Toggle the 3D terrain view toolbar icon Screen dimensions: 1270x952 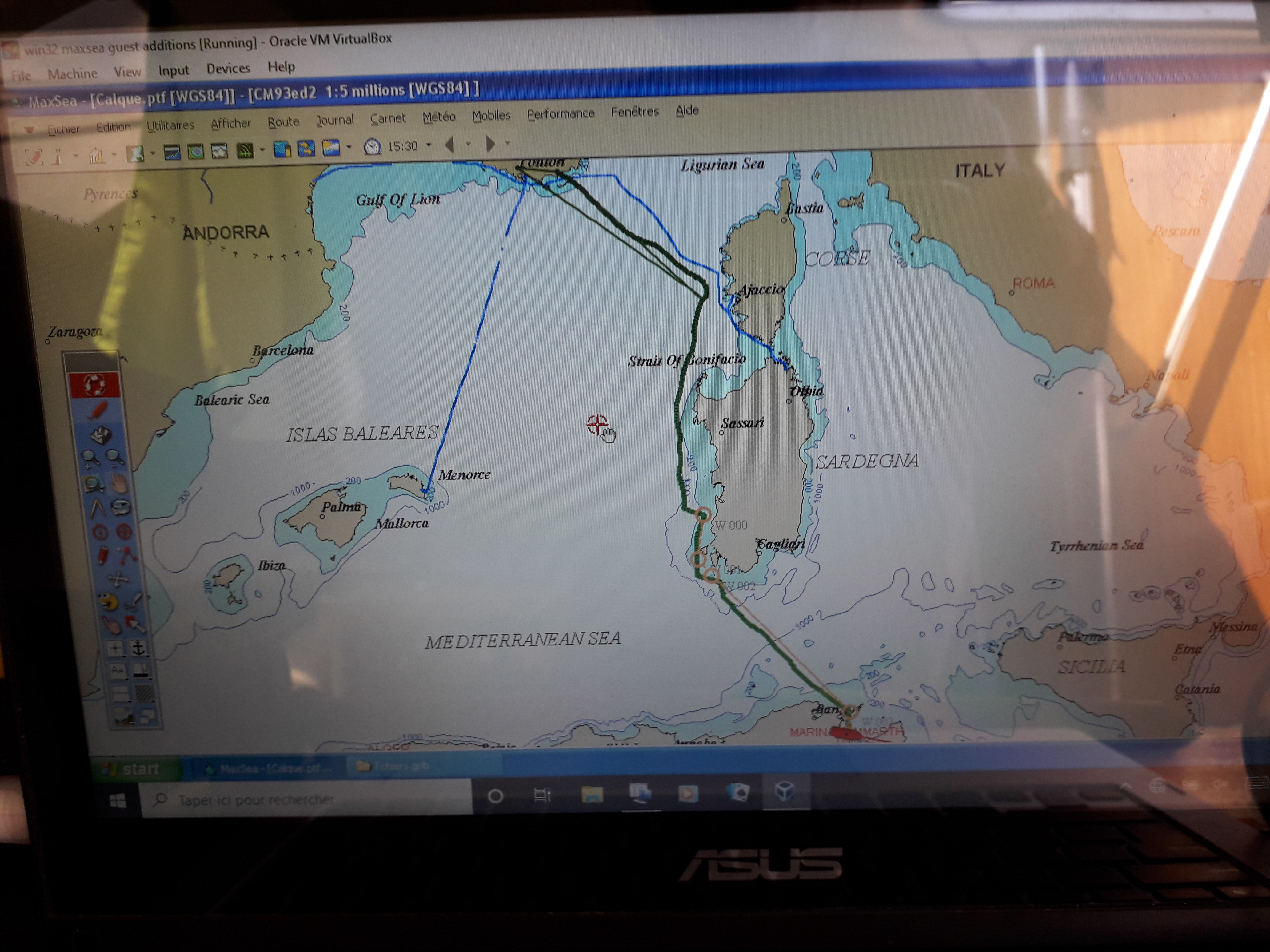tap(219, 151)
